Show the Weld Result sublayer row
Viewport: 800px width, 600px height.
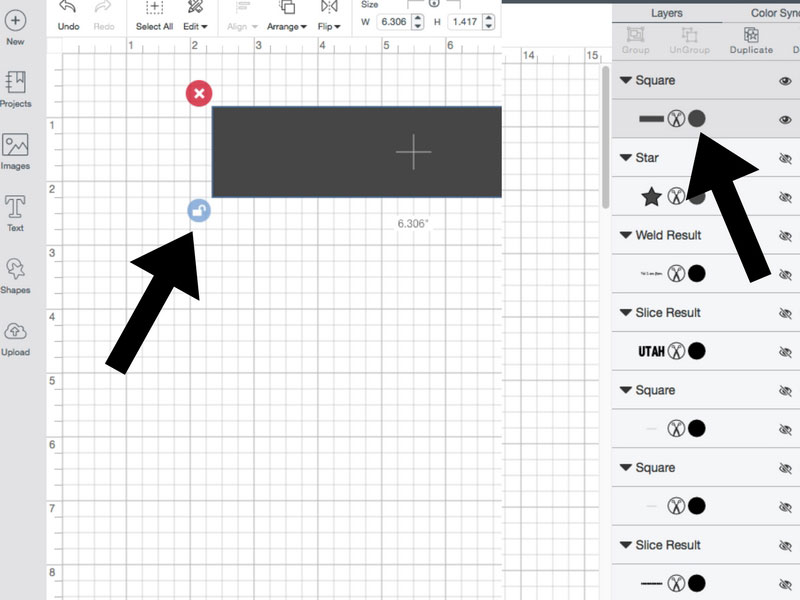785,274
